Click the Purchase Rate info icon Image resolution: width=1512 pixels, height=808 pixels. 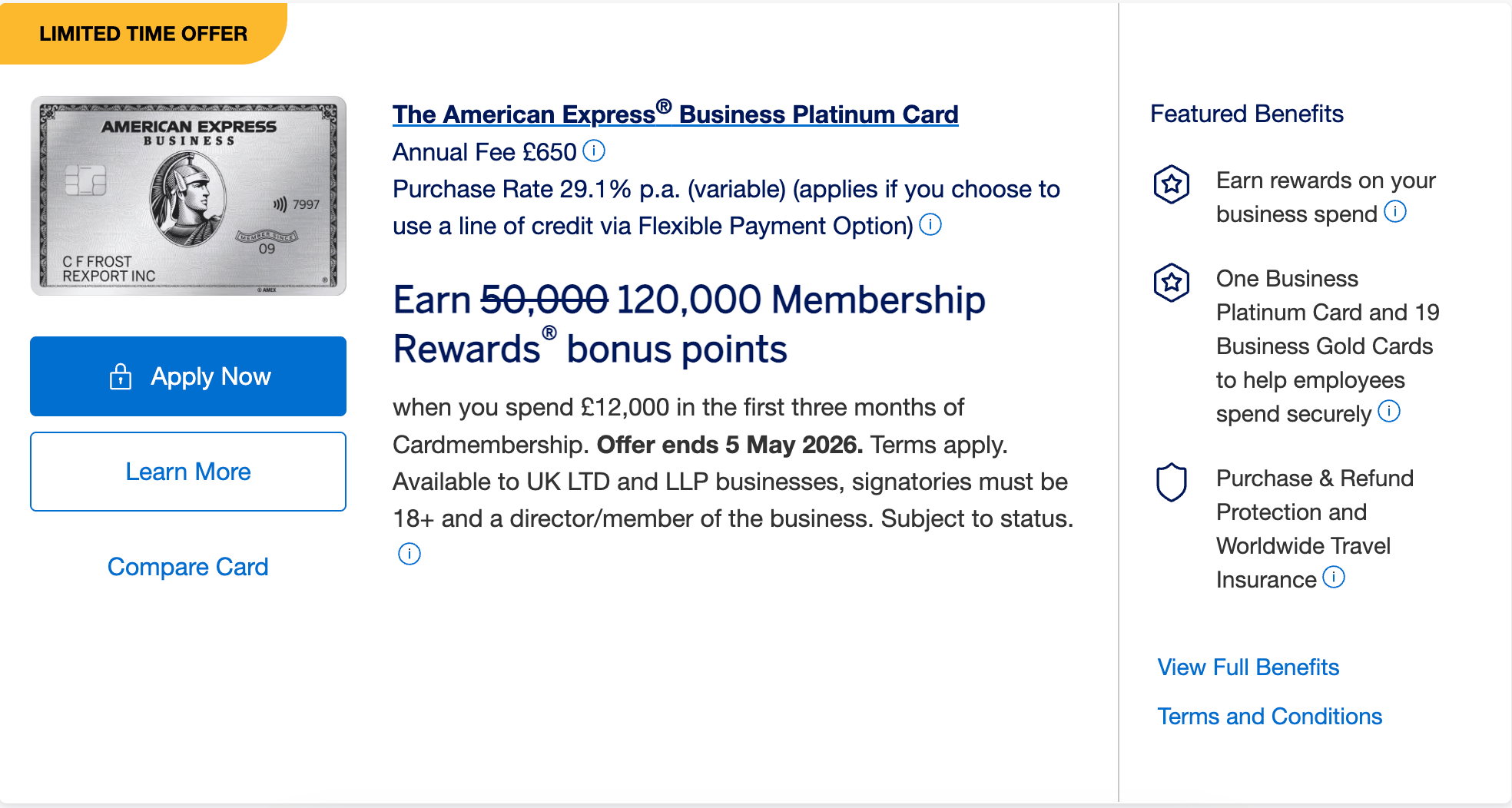click(930, 224)
